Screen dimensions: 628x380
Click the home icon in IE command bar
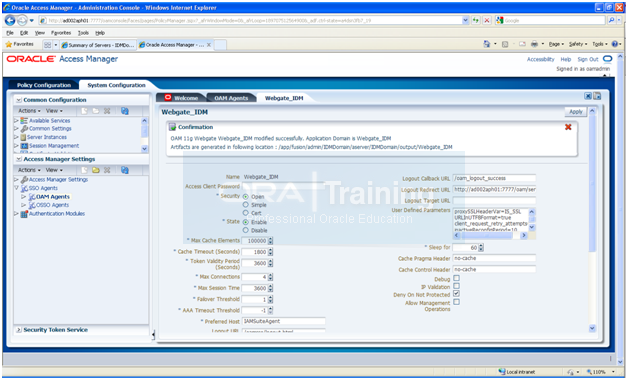487,44
